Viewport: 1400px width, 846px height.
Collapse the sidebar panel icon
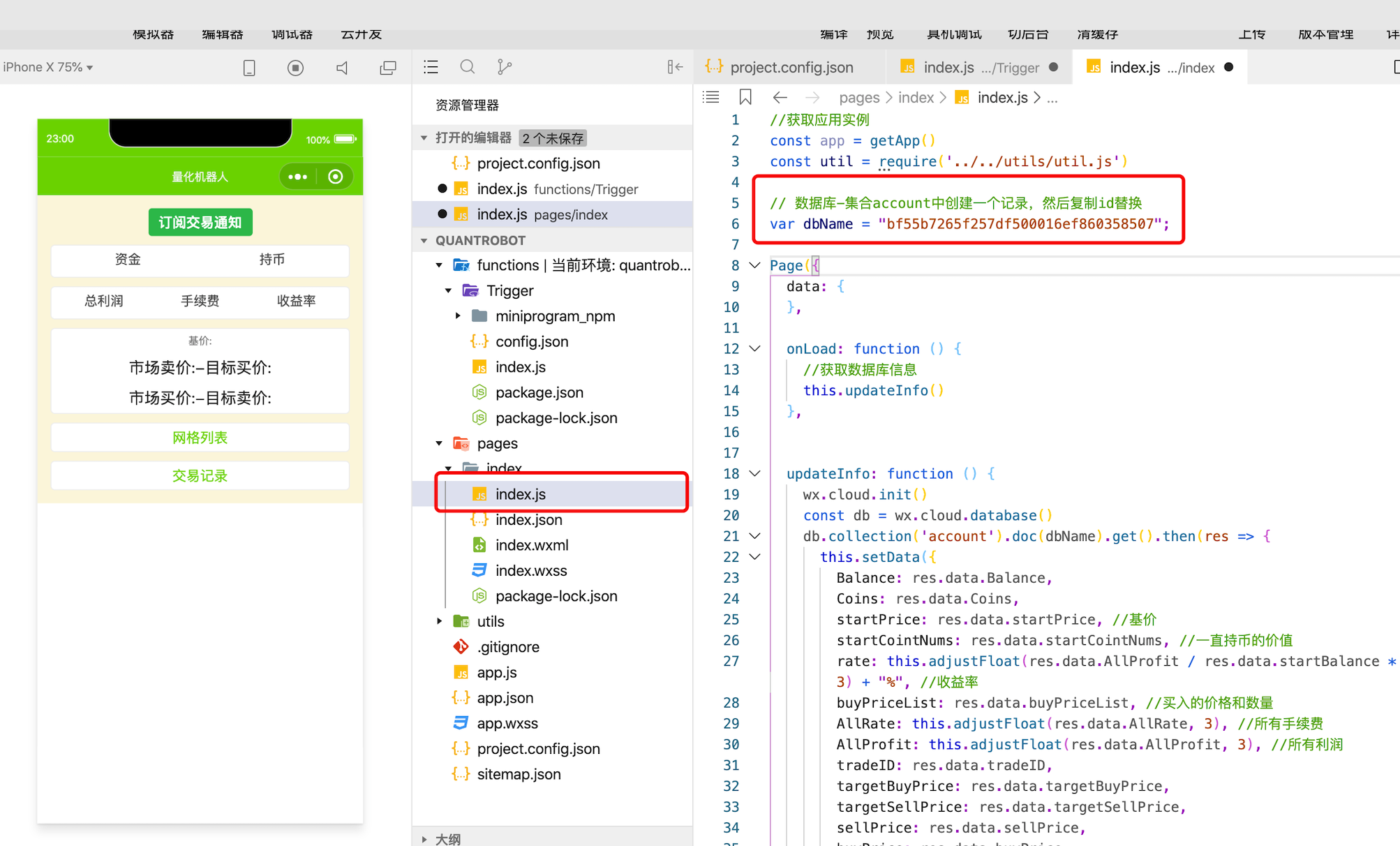pyautogui.click(x=675, y=67)
